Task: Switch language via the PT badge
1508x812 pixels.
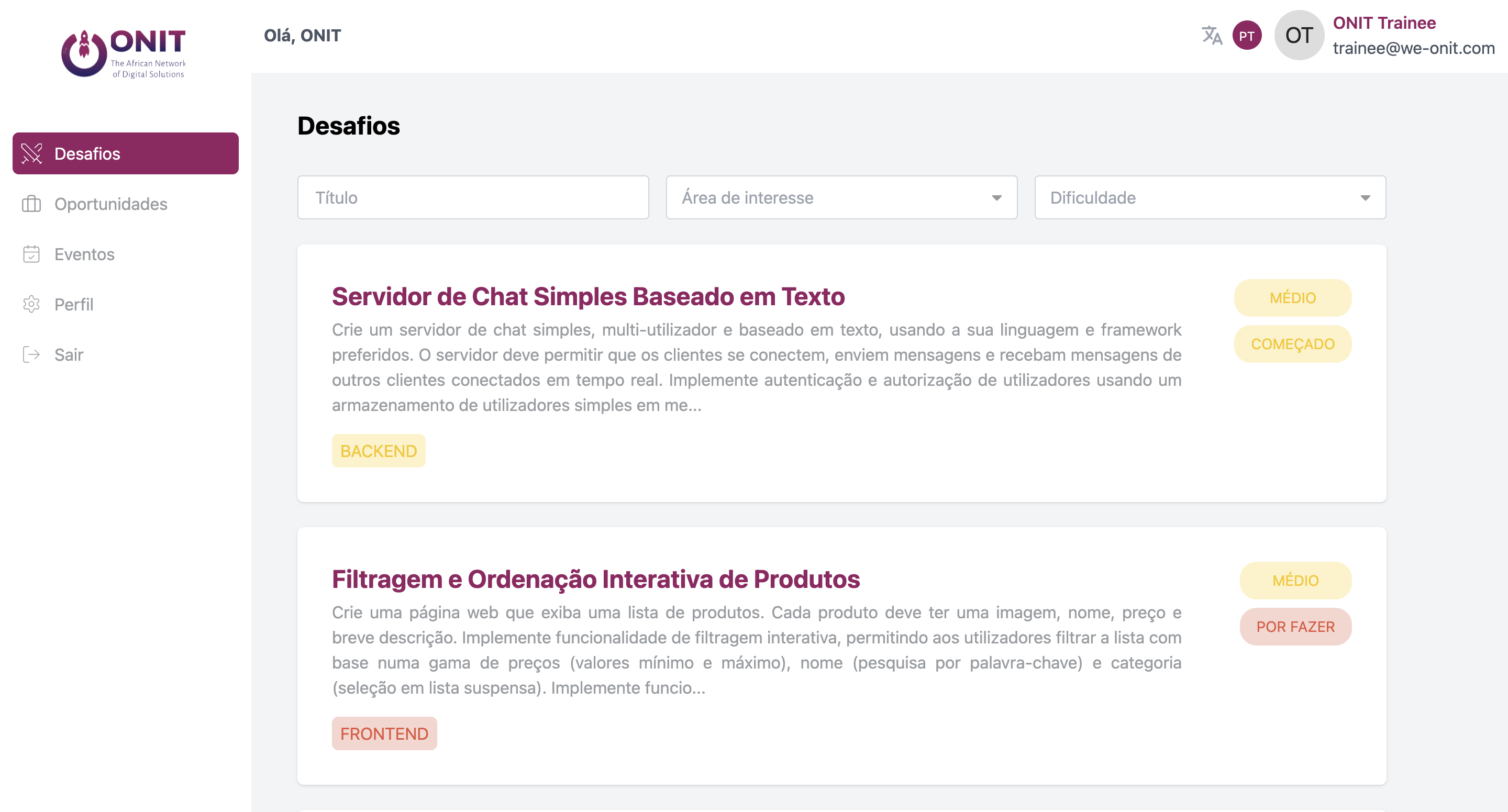Action: click(x=1246, y=36)
